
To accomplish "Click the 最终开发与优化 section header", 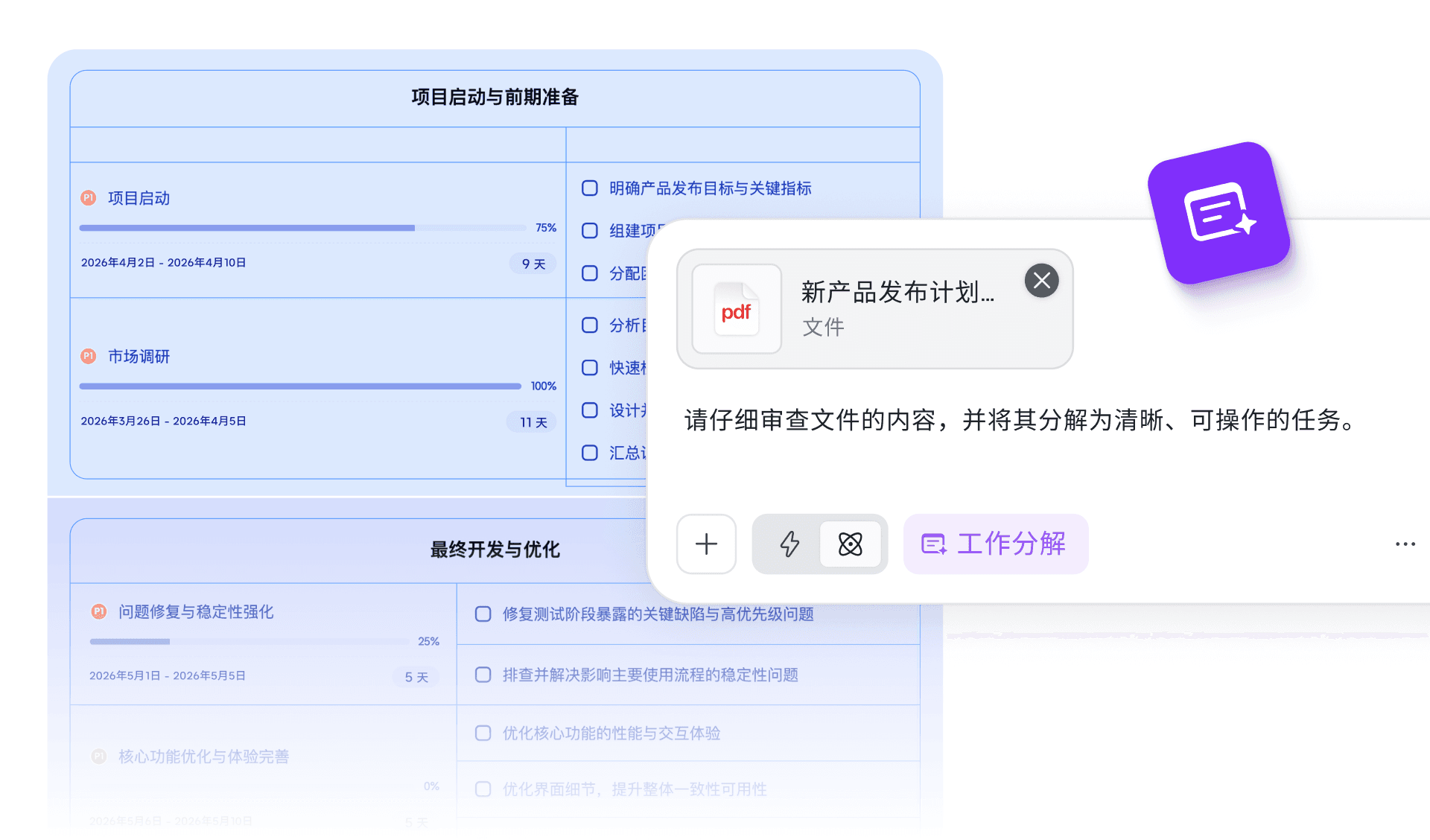I will point(495,550).
